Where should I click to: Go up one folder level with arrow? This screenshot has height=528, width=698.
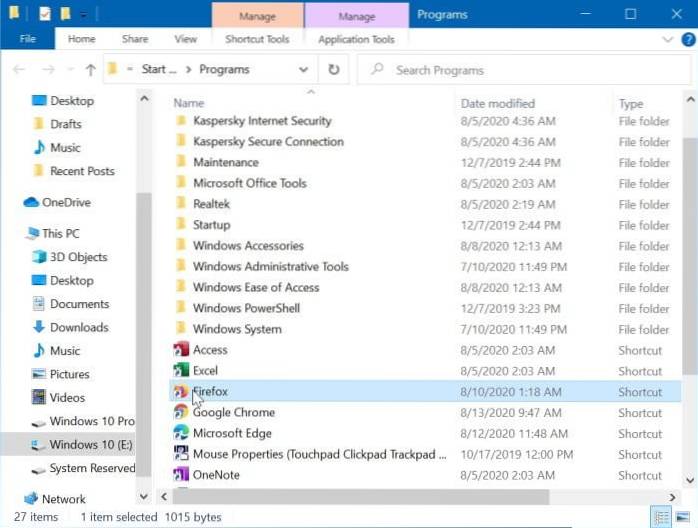point(90,70)
